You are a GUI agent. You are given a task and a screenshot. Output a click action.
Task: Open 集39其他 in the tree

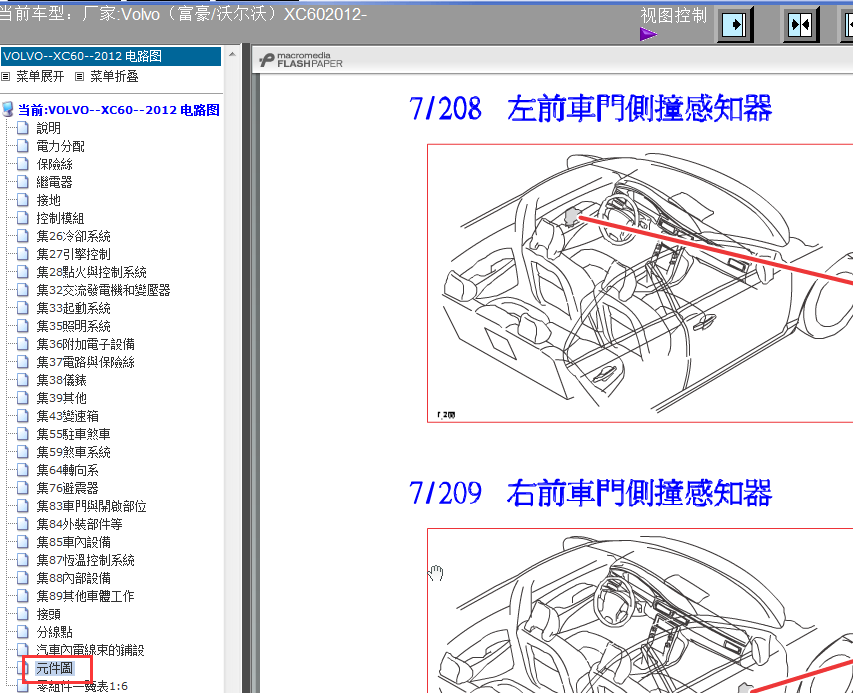61,398
